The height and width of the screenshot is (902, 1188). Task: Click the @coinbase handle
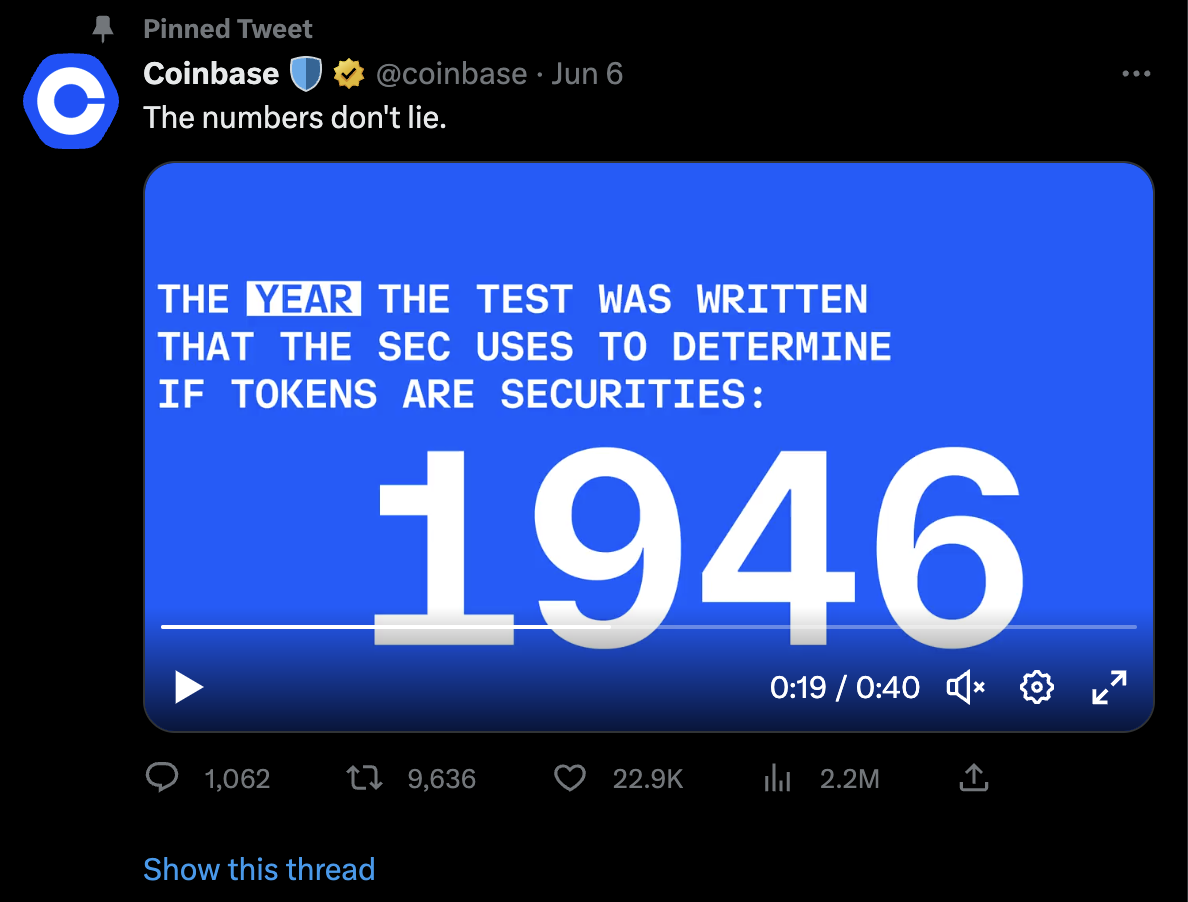pos(451,74)
